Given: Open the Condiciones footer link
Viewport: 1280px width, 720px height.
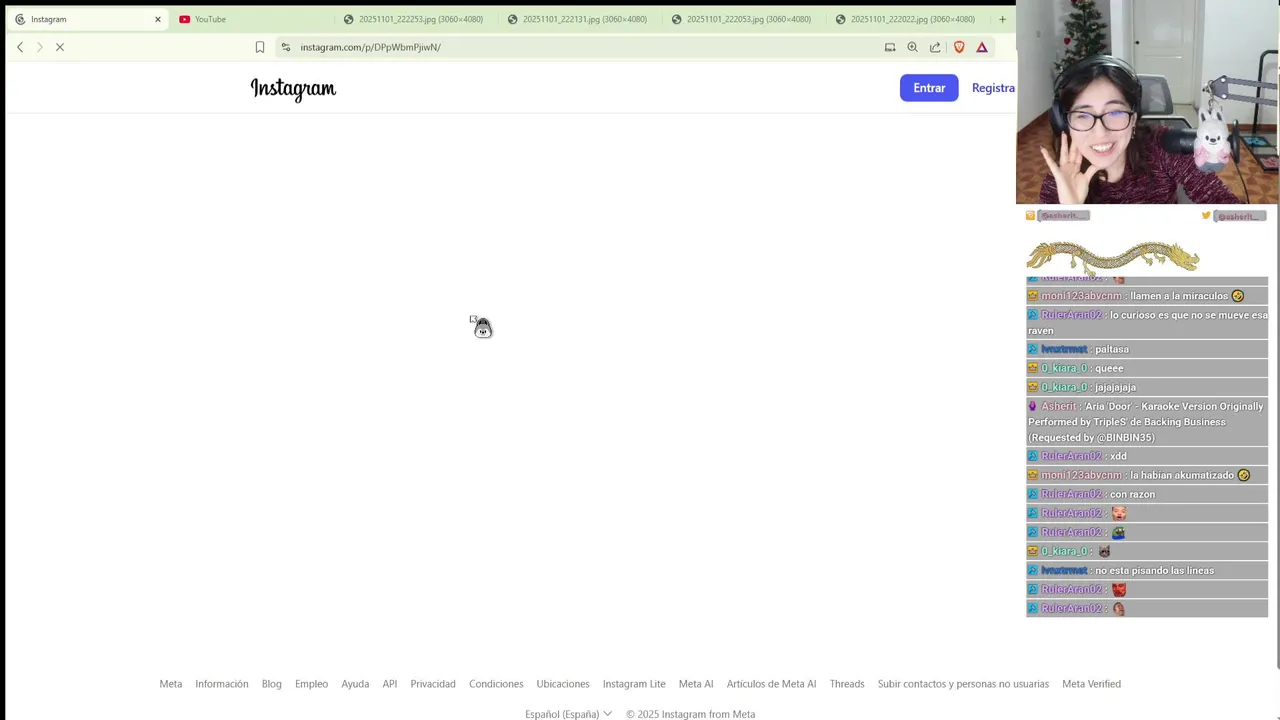Looking at the screenshot, I should coord(496,684).
